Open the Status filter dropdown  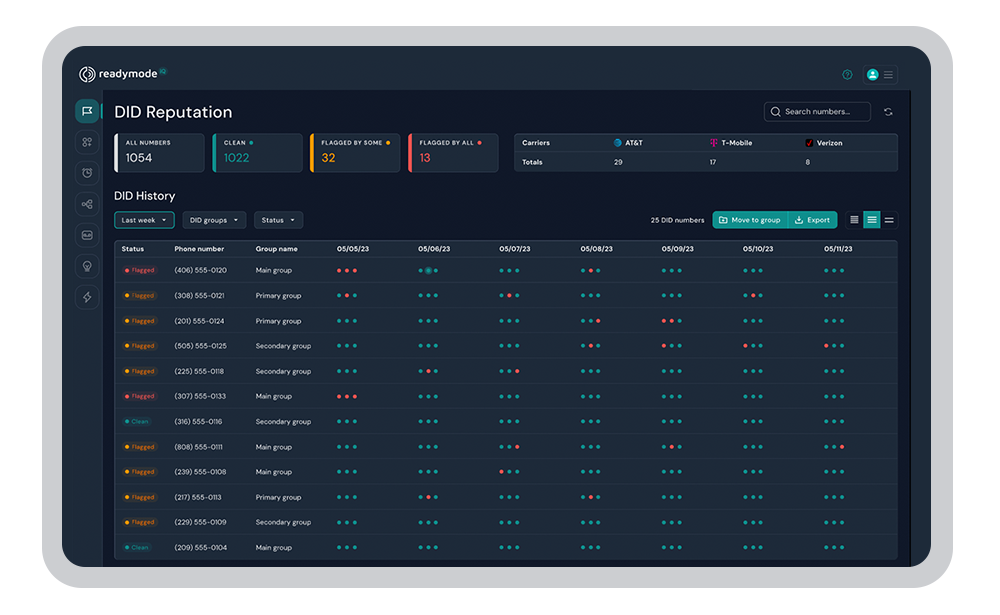pyautogui.click(x=278, y=220)
